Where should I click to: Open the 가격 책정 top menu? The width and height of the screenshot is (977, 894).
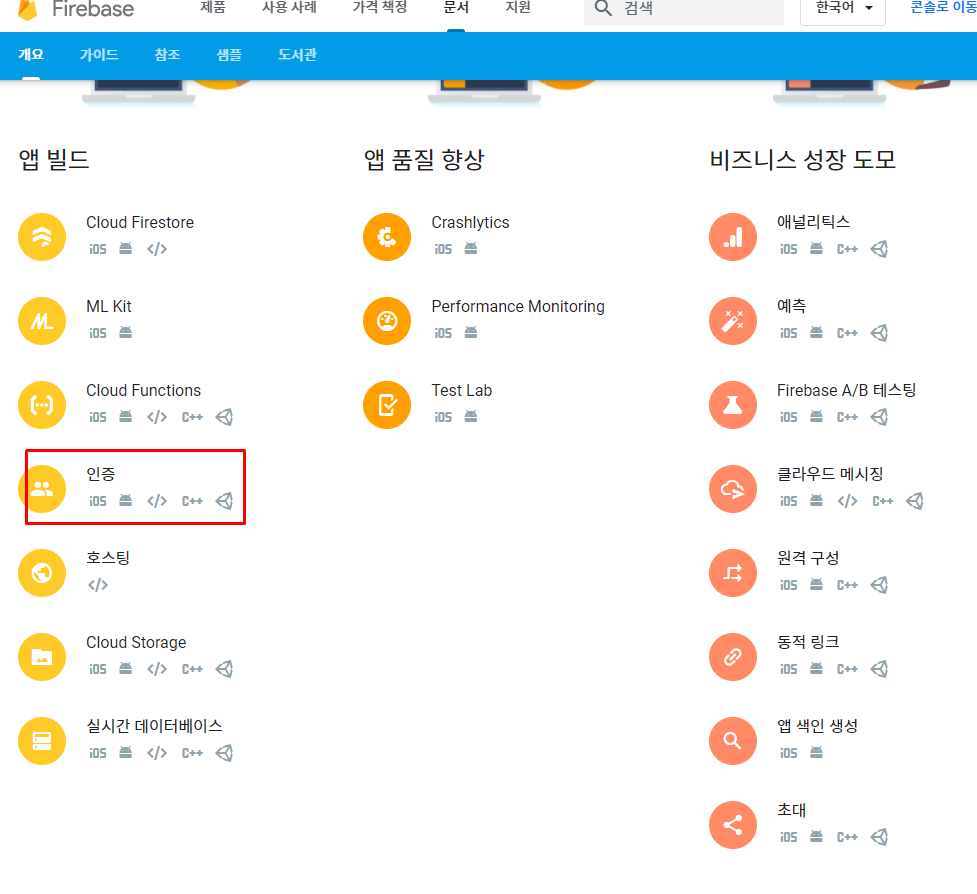pos(379,7)
